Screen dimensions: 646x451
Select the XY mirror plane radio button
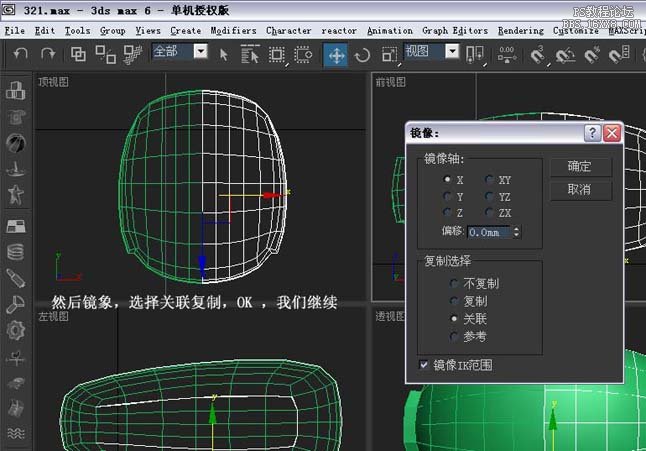coord(489,180)
